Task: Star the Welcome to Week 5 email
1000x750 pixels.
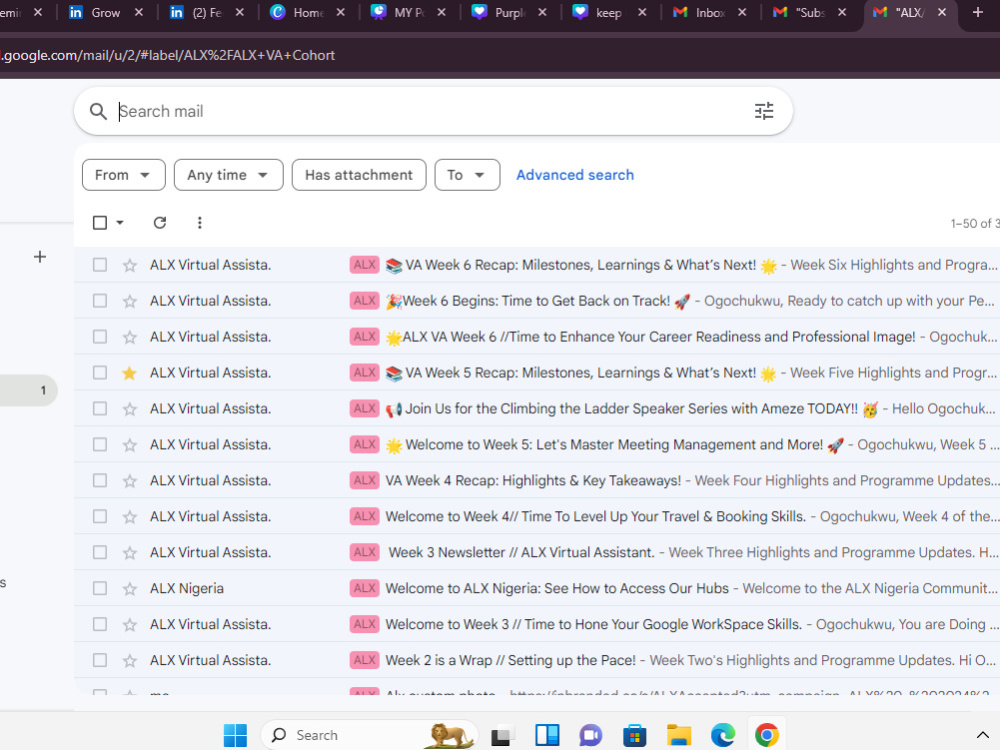Action: click(x=129, y=445)
